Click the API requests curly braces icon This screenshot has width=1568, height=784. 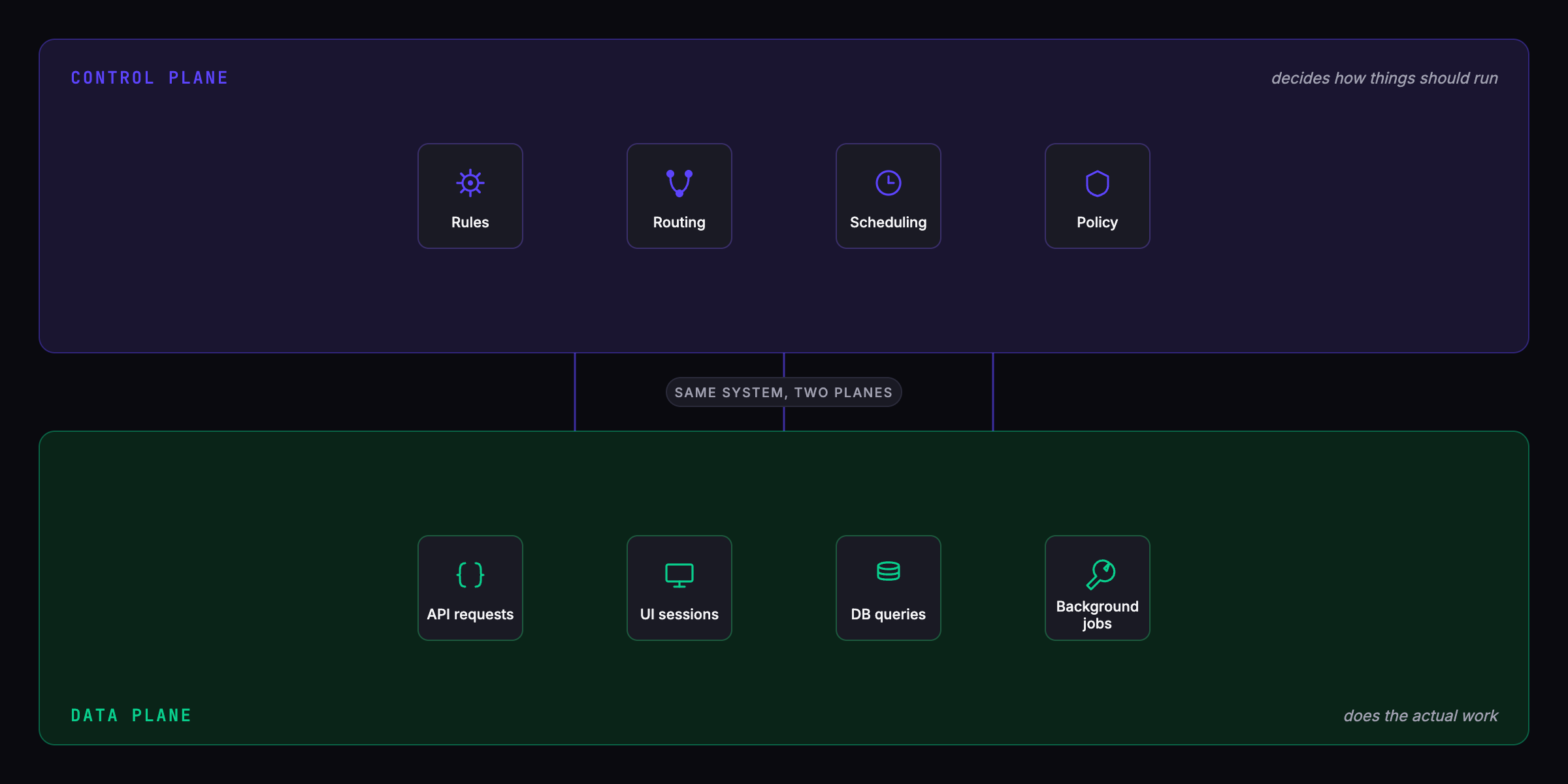[470, 575]
